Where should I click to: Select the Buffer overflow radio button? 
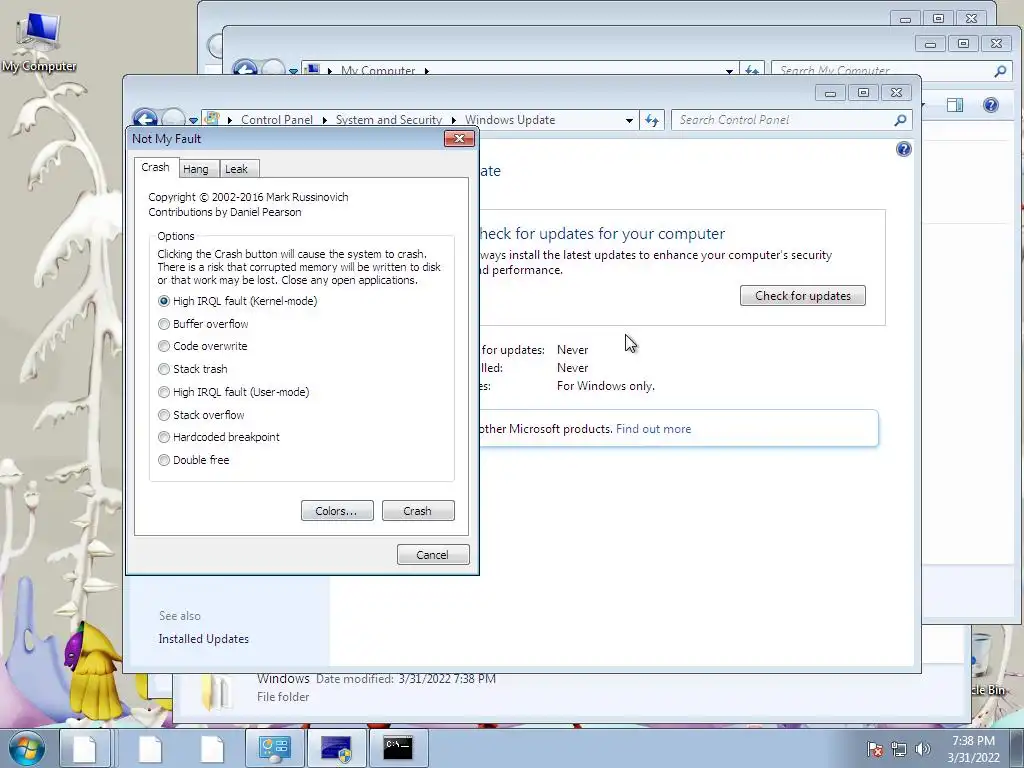click(x=203, y=324)
